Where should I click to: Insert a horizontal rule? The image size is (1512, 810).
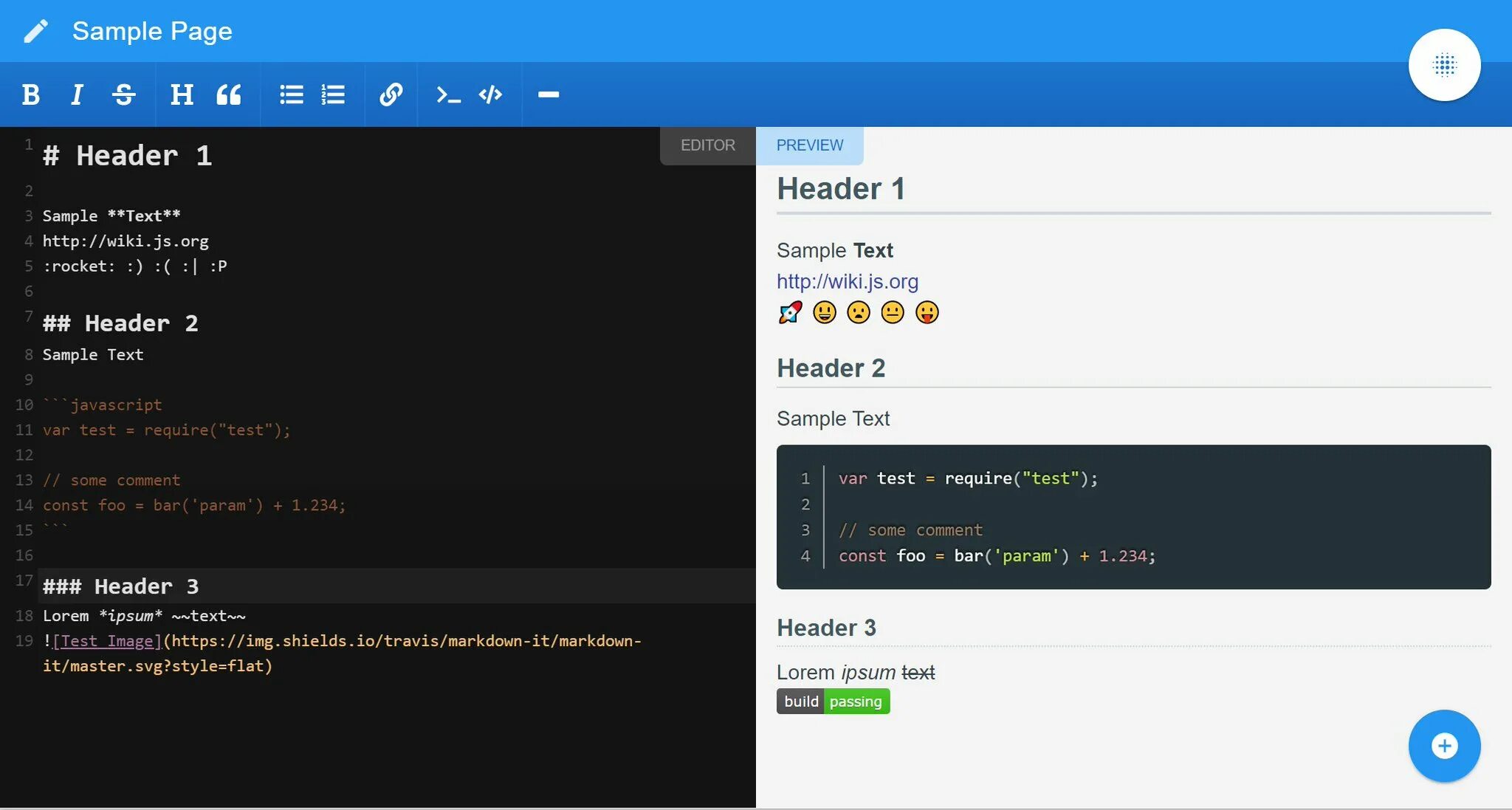click(549, 95)
